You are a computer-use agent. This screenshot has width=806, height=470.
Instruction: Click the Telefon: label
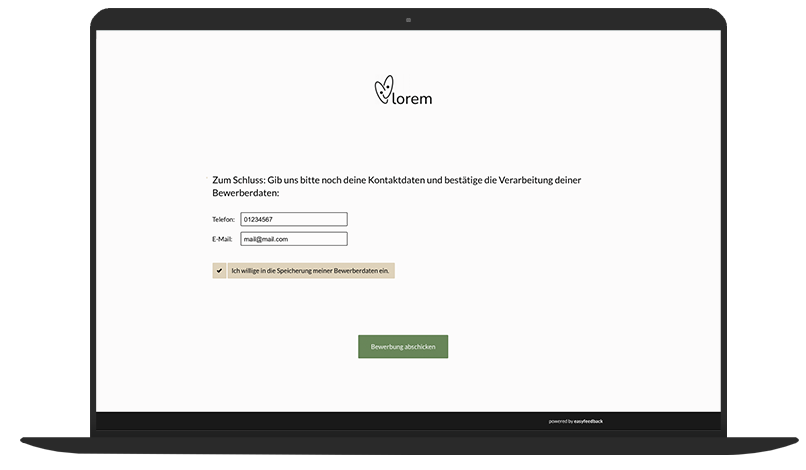223,219
